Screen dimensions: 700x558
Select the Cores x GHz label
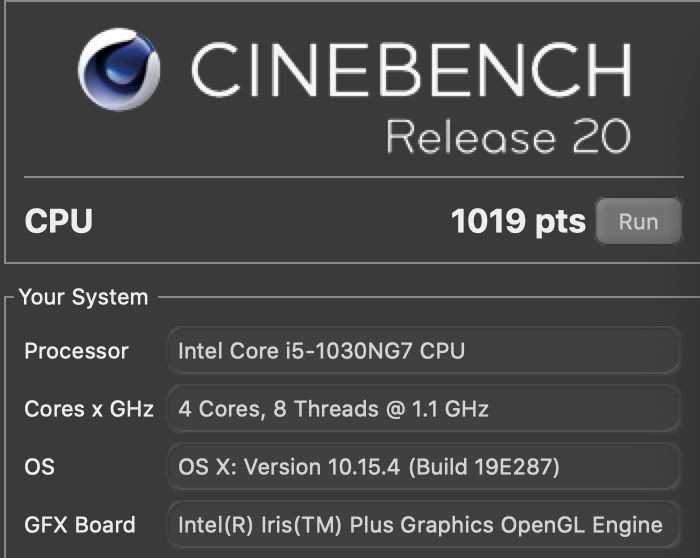click(89, 409)
